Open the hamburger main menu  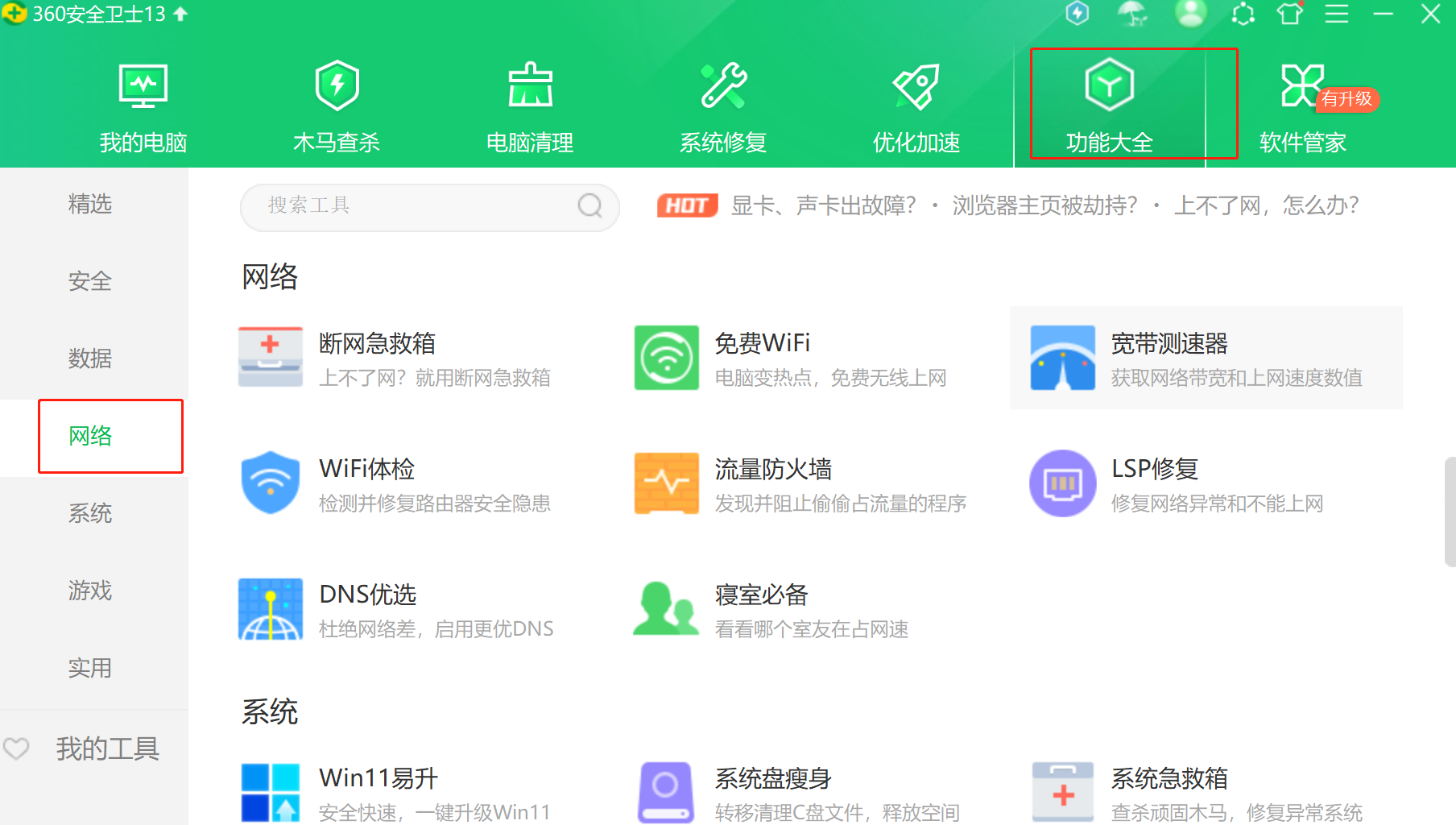[1337, 14]
